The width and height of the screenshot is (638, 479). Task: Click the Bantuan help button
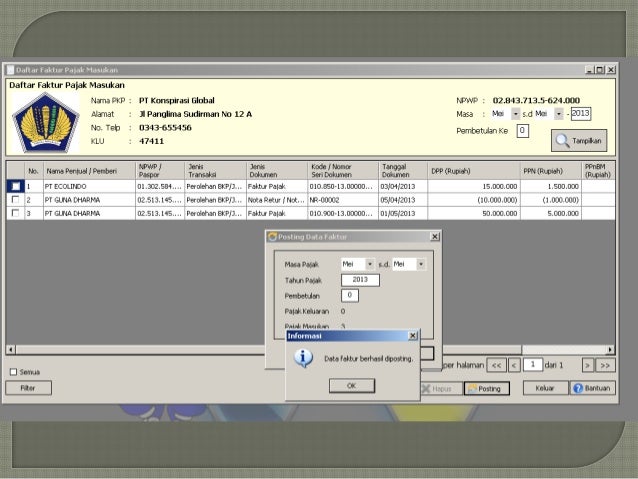[x=592, y=388]
